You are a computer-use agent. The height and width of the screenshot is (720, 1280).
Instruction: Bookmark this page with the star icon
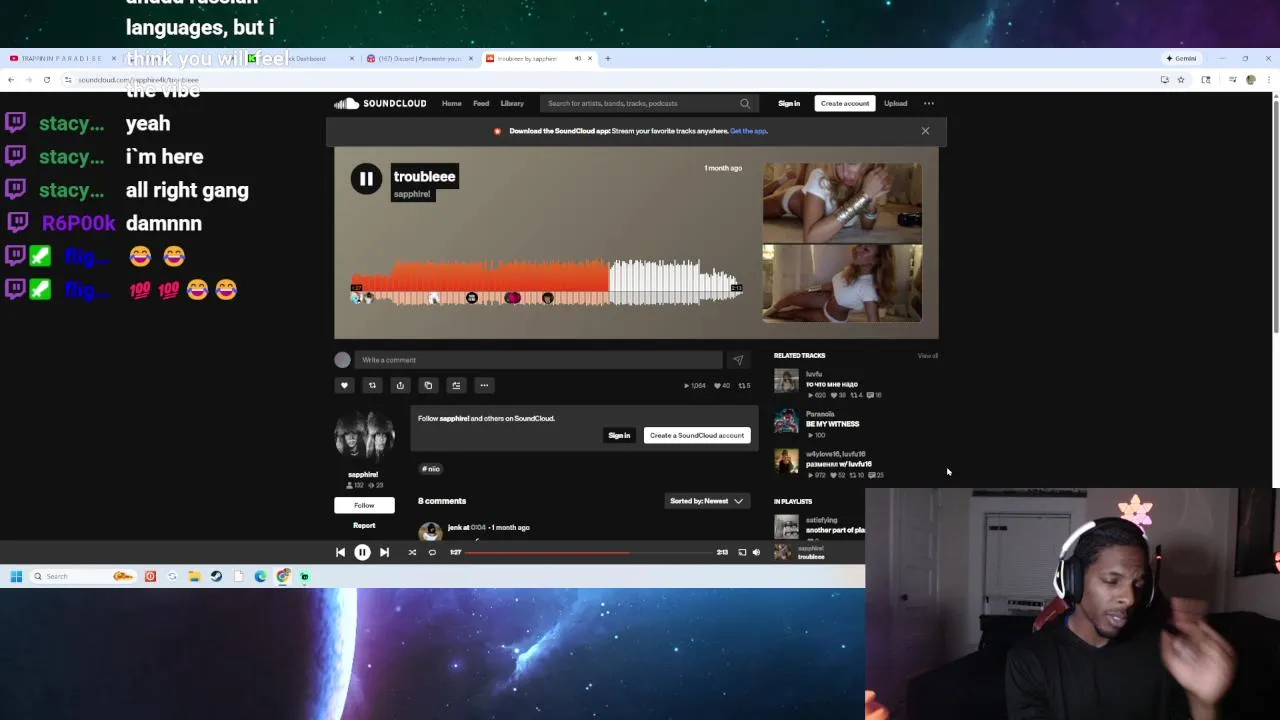pyautogui.click(x=1180, y=79)
